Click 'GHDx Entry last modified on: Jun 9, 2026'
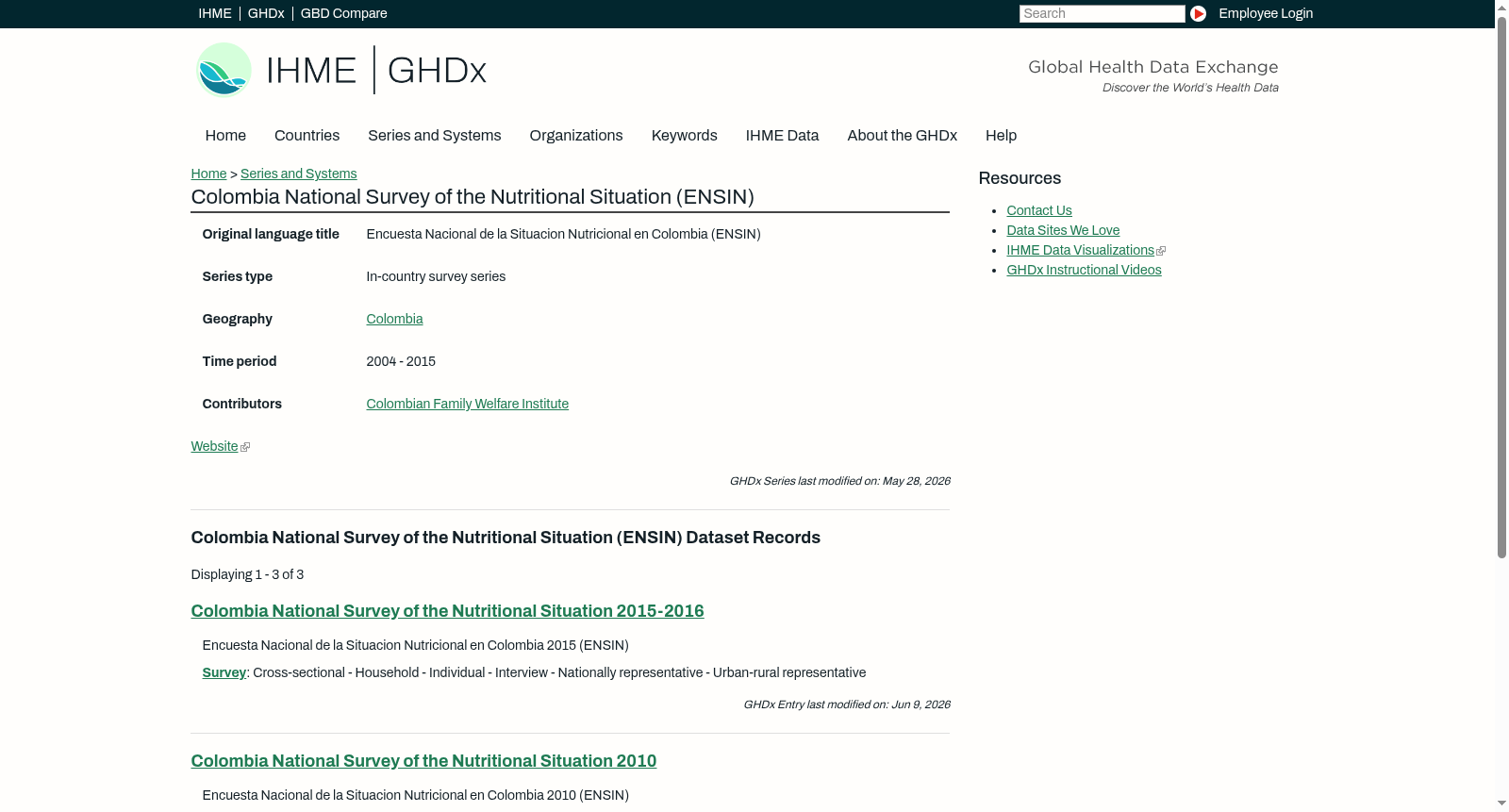The width and height of the screenshot is (1509, 812). click(847, 704)
